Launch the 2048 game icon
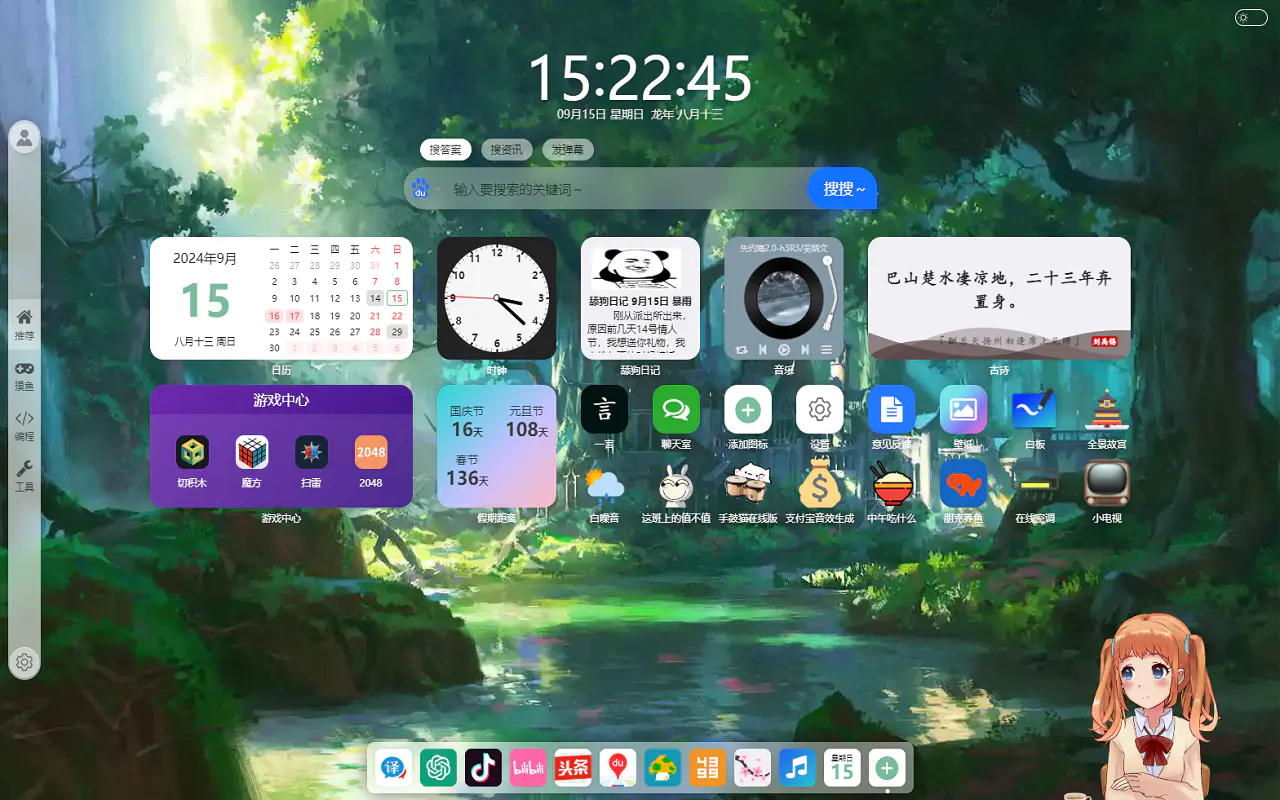This screenshot has height=800, width=1280. point(371,452)
